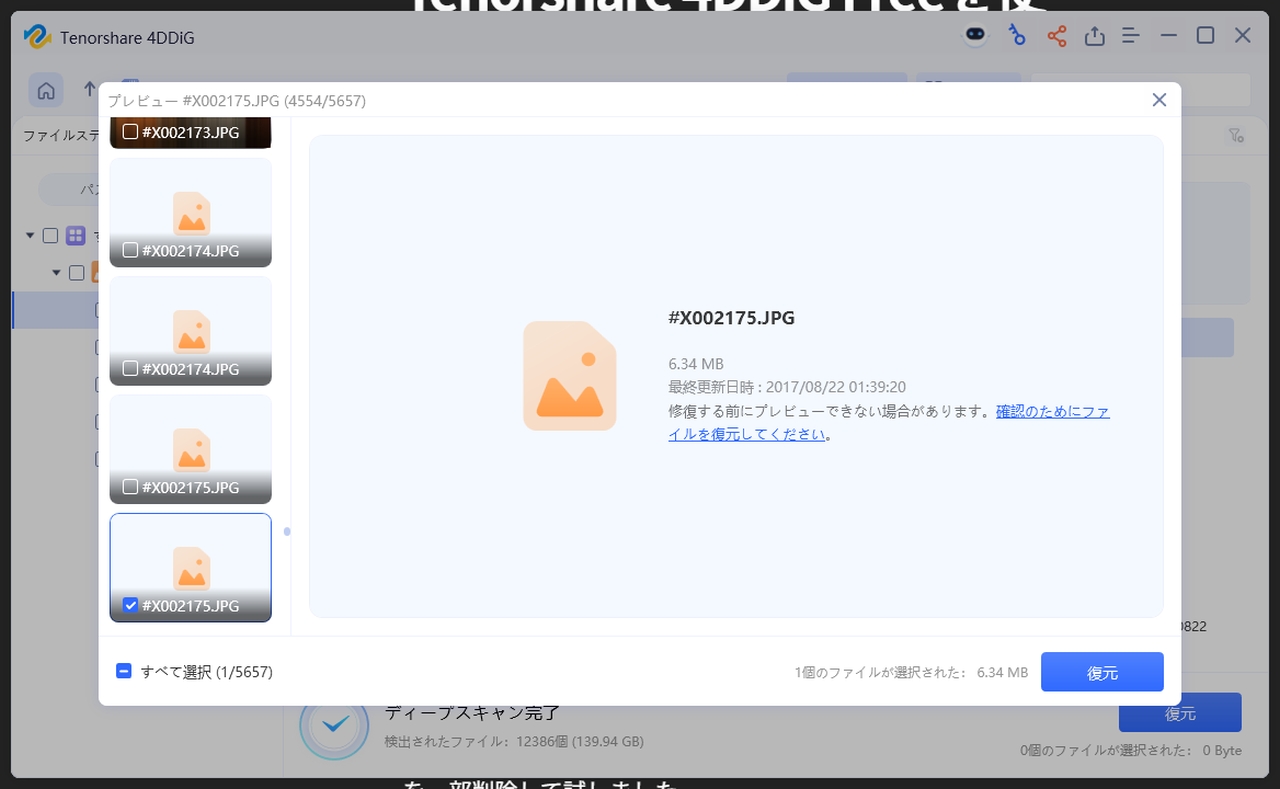Screen dimensions: 1280x789
Task: Click the 6.34 MB size text under file name
Action: (x=696, y=364)
